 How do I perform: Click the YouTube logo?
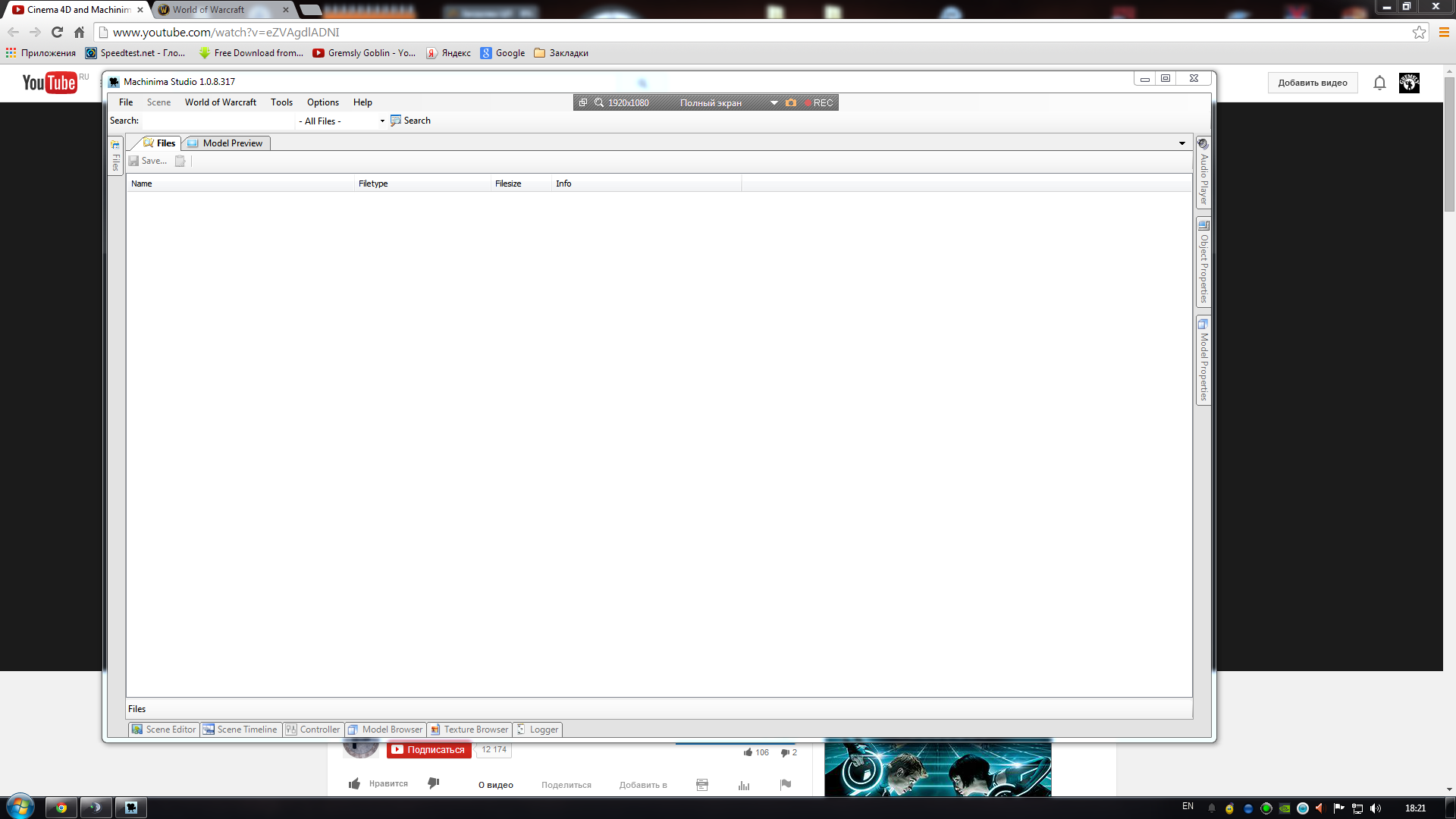49,83
